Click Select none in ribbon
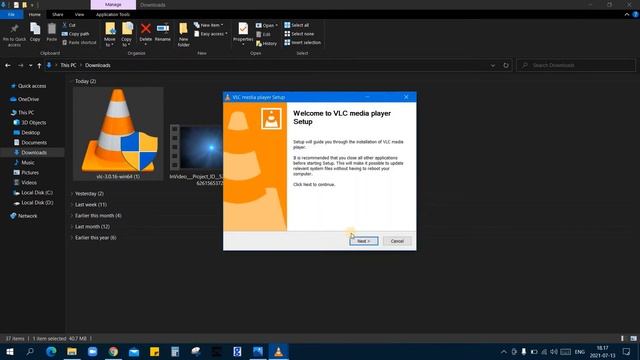The width and height of the screenshot is (640, 360). pyautogui.click(x=299, y=34)
